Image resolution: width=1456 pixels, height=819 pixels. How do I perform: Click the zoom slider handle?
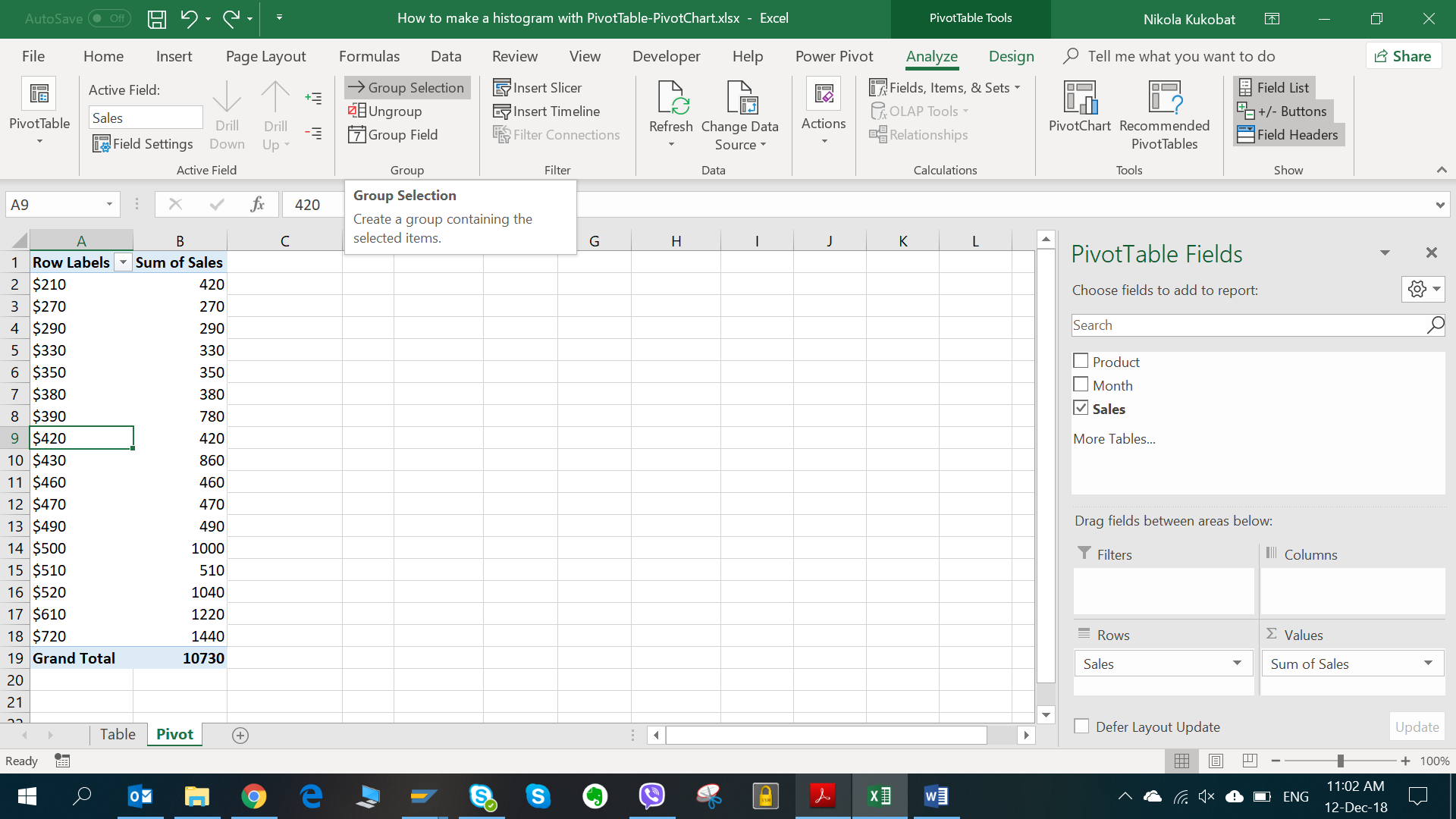1340,761
